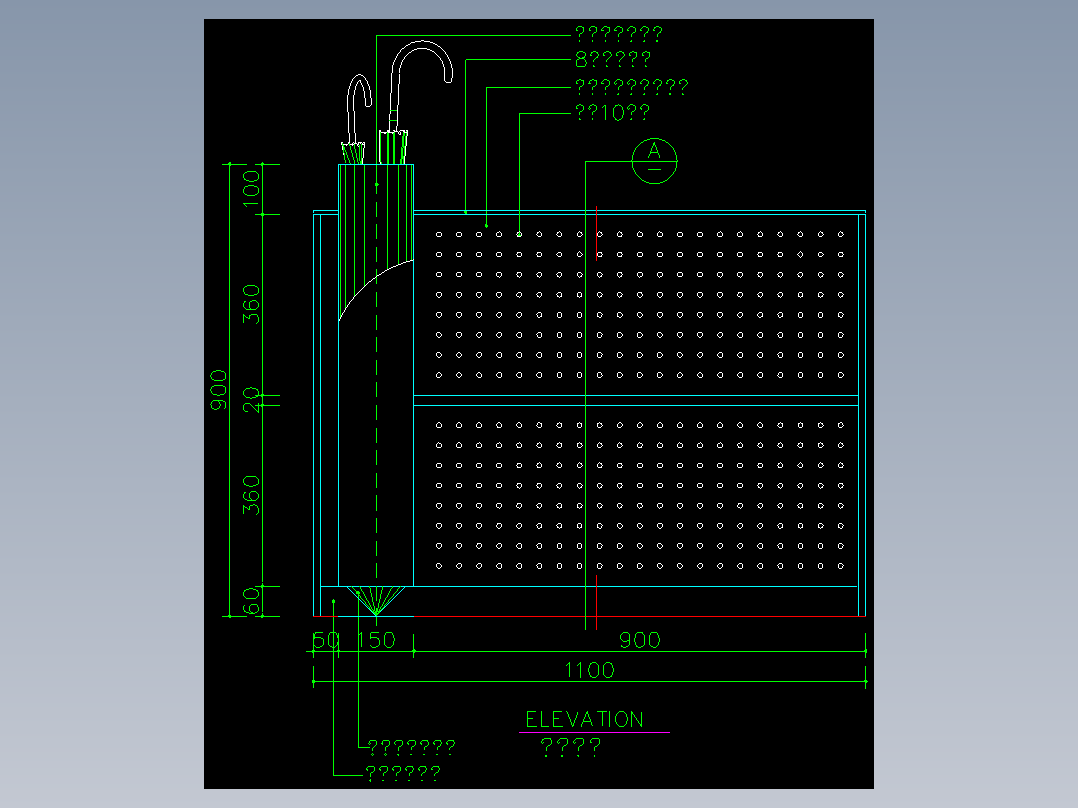Click the ELEVATION title text
The image size is (1078, 808).
tap(584, 719)
